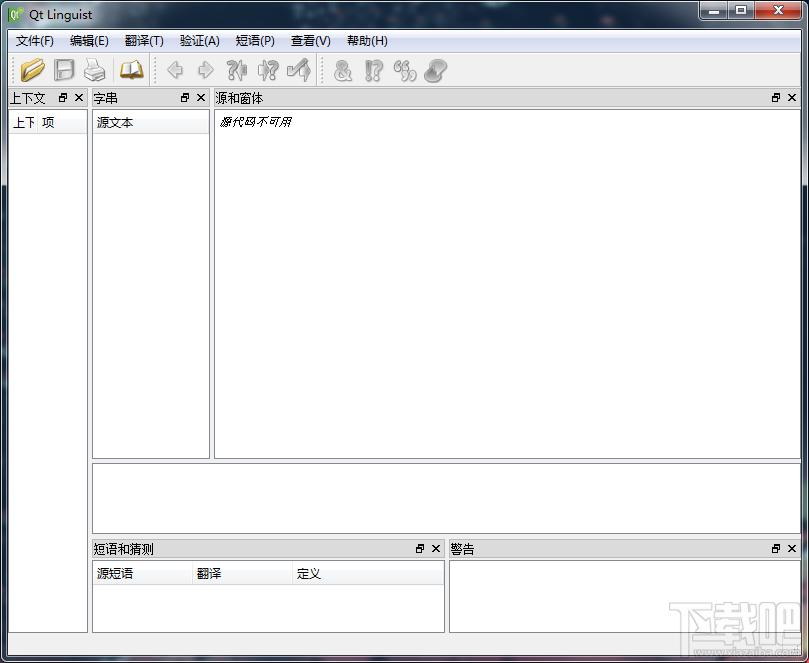Open the 帮助(H) menu
The width and height of the screenshot is (809, 663).
367,41
